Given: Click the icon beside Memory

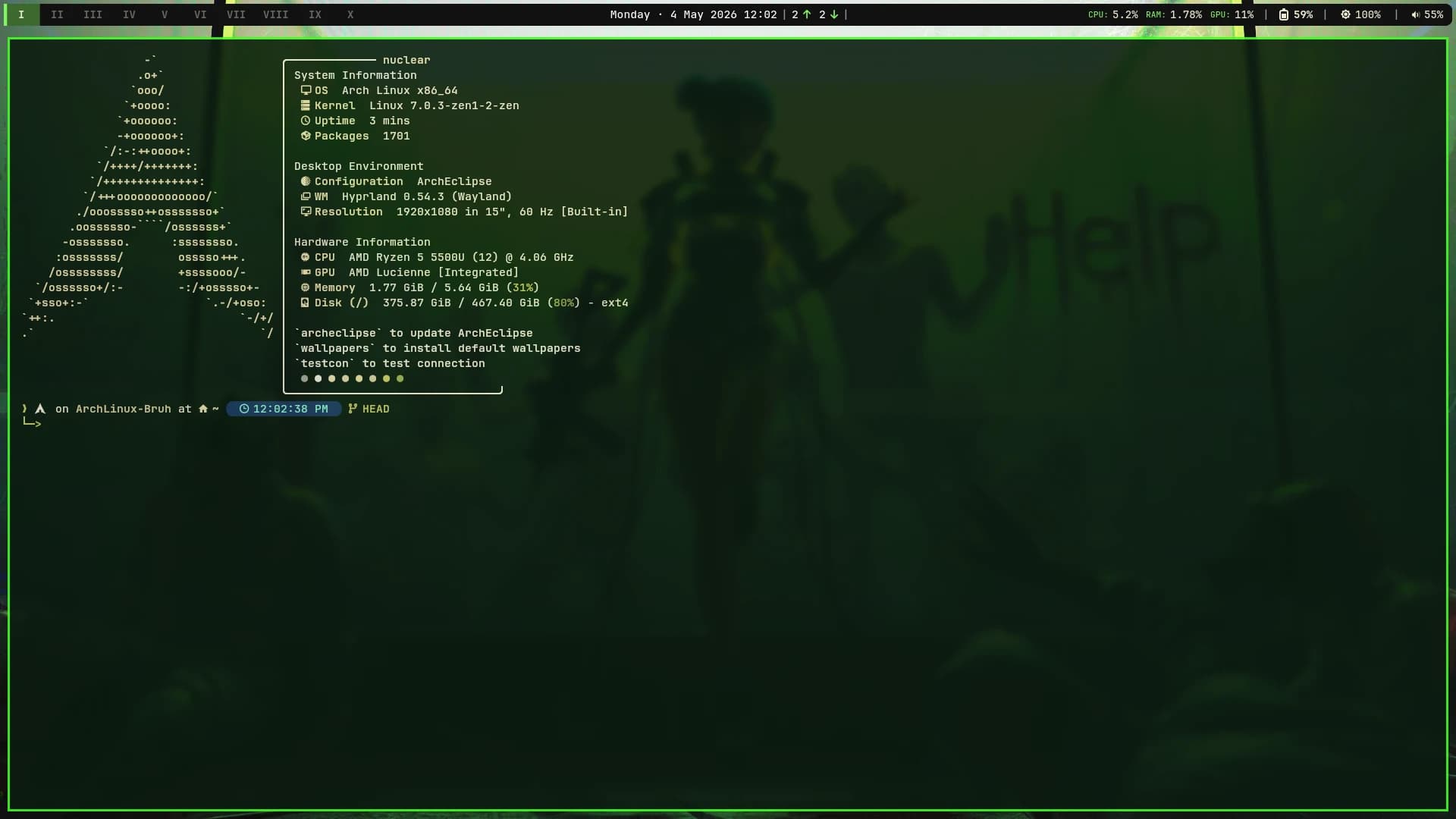Looking at the screenshot, I should (306, 287).
